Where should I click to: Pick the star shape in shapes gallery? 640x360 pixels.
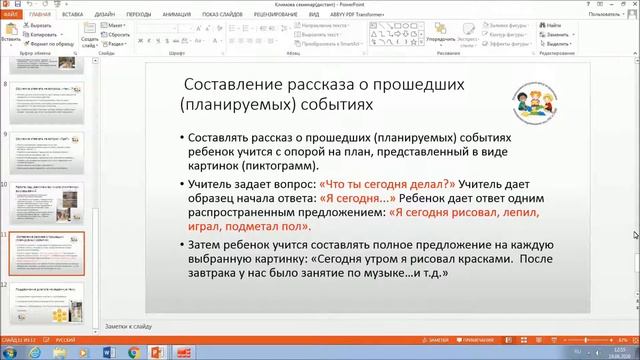coord(413,42)
